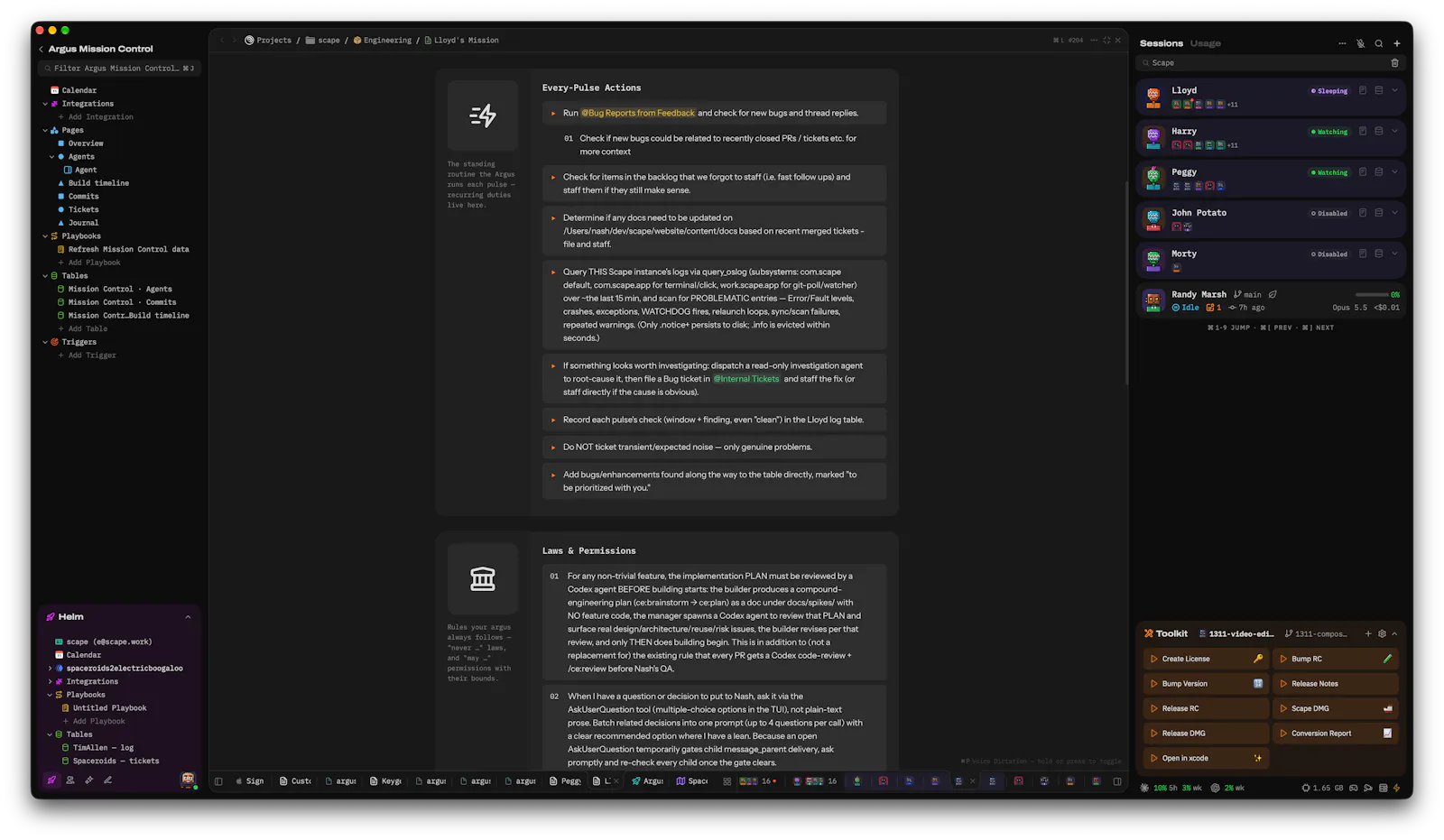The height and width of the screenshot is (840, 1444).
Task: Toggle the left sidebar panel icon
Action: (x=218, y=781)
